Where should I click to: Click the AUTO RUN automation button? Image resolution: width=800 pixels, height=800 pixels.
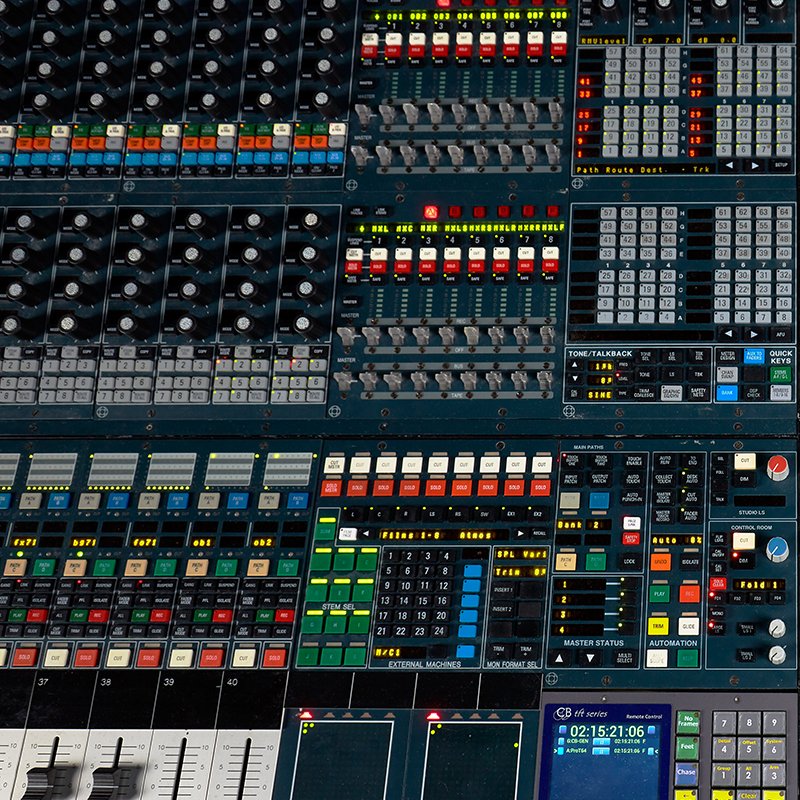(665, 460)
